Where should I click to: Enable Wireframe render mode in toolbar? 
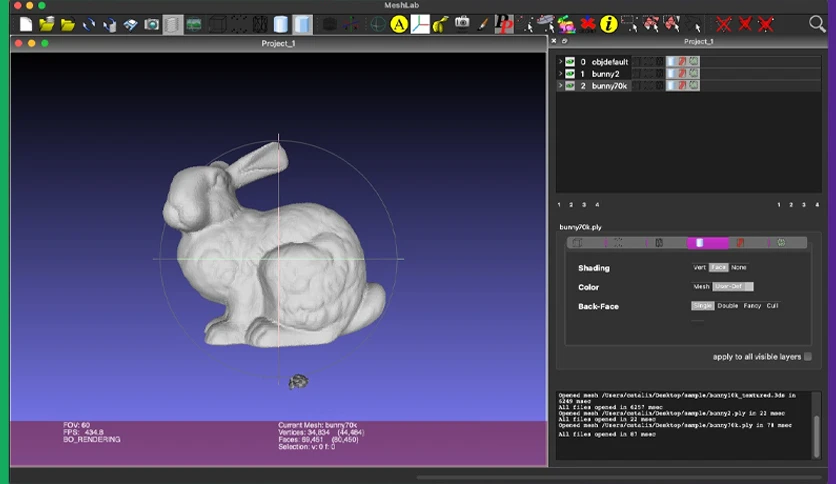tap(260, 25)
